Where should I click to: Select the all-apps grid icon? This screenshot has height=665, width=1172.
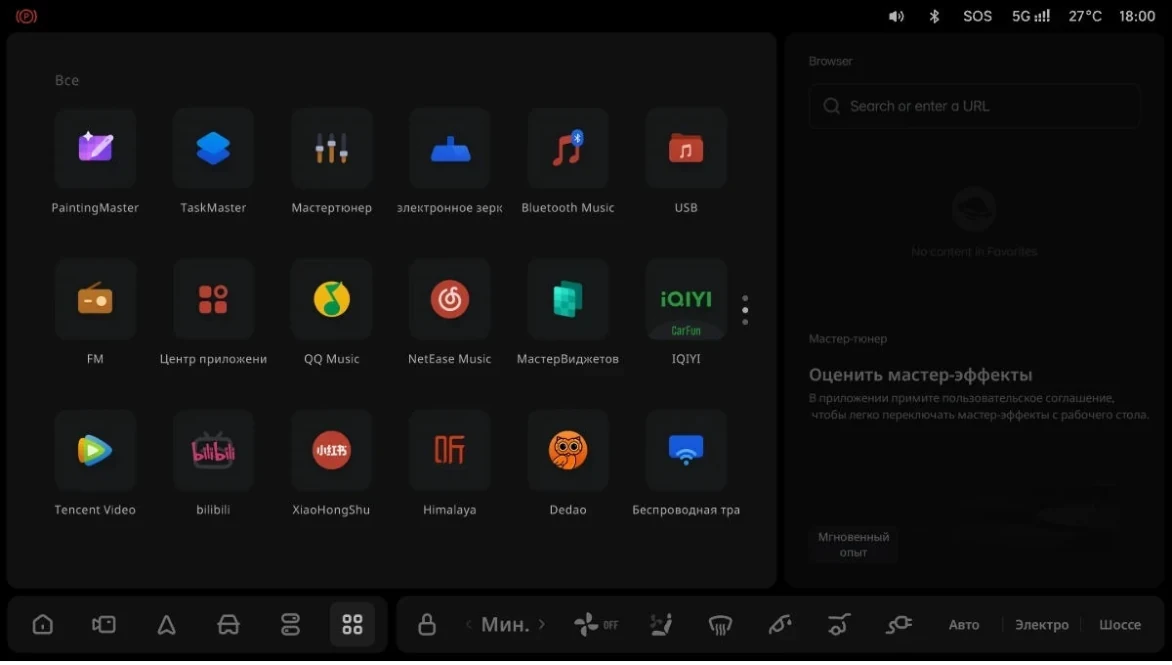click(x=352, y=624)
